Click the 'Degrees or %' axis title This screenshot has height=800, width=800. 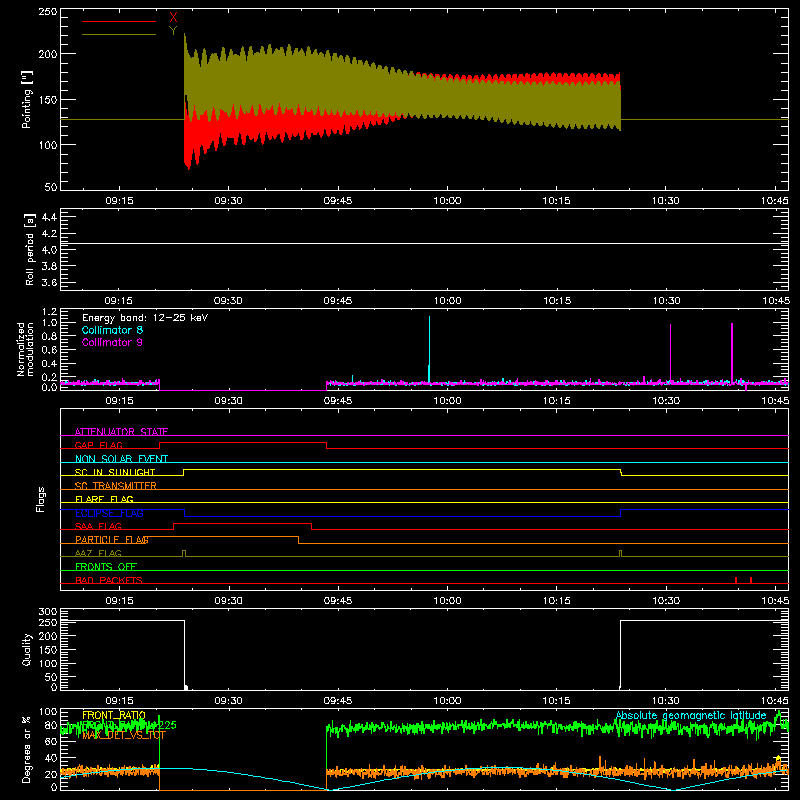click(x=27, y=749)
